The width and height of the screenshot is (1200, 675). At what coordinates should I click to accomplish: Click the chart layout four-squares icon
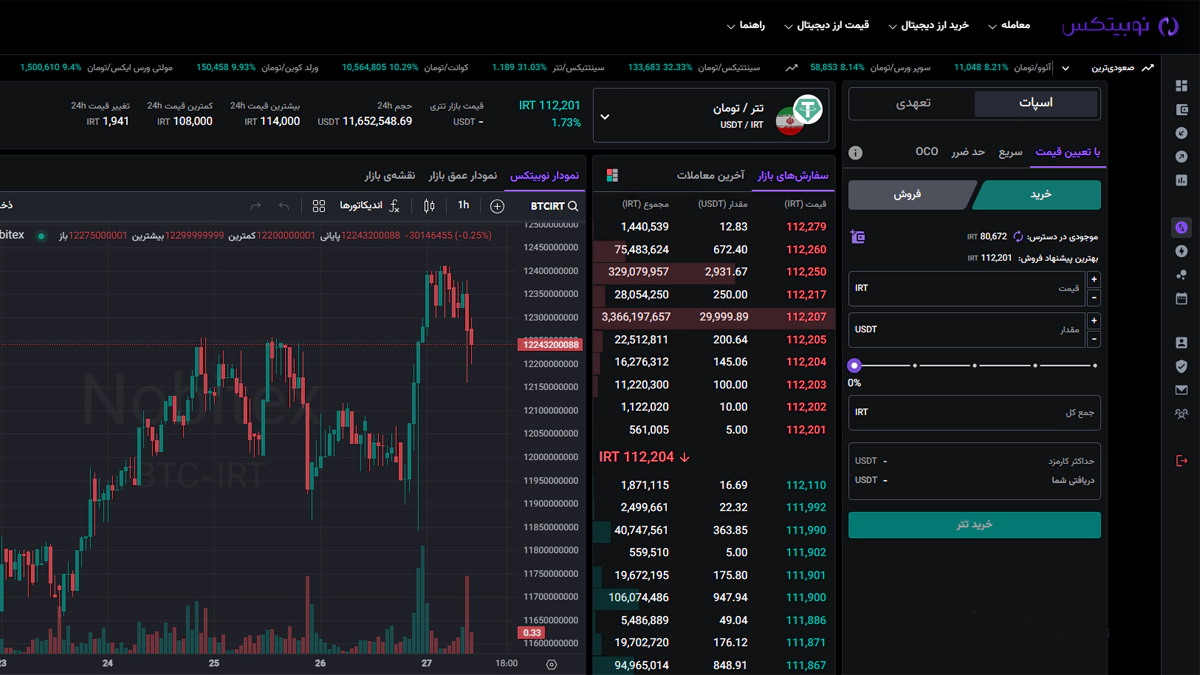319,206
